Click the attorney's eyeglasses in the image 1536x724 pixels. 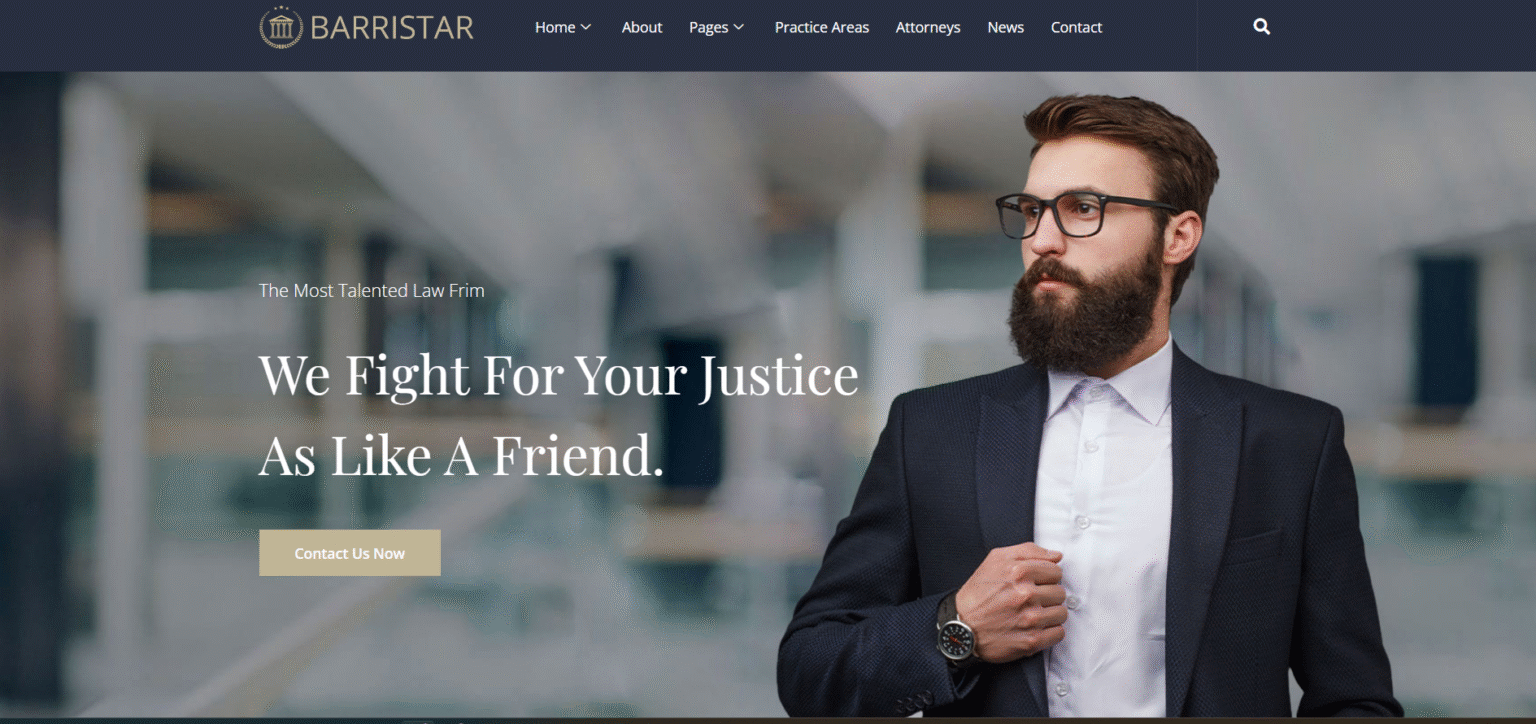point(1085,215)
